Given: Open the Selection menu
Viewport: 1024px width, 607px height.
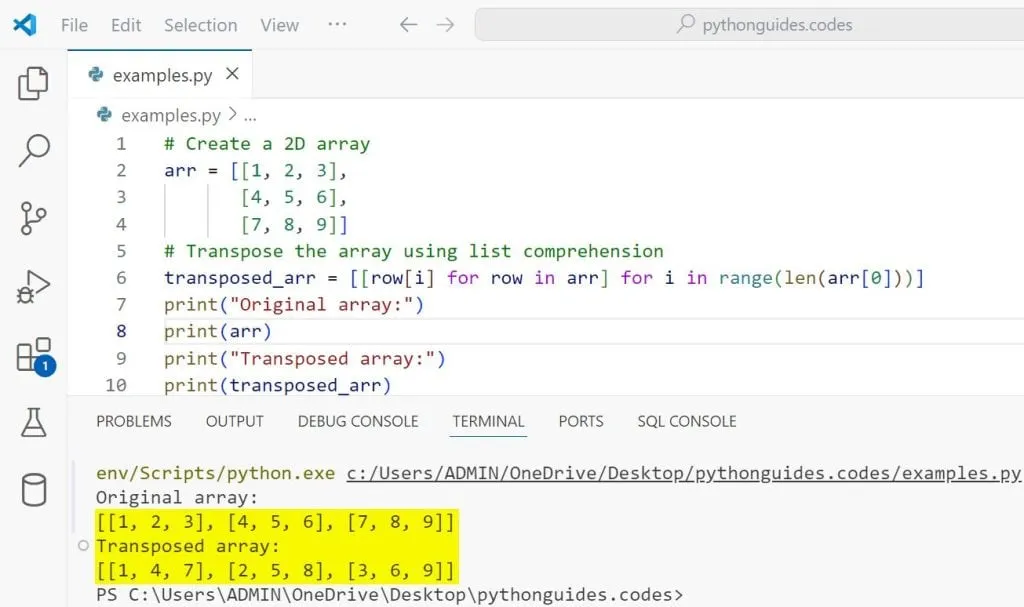Looking at the screenshot, I should click(200, 25).
